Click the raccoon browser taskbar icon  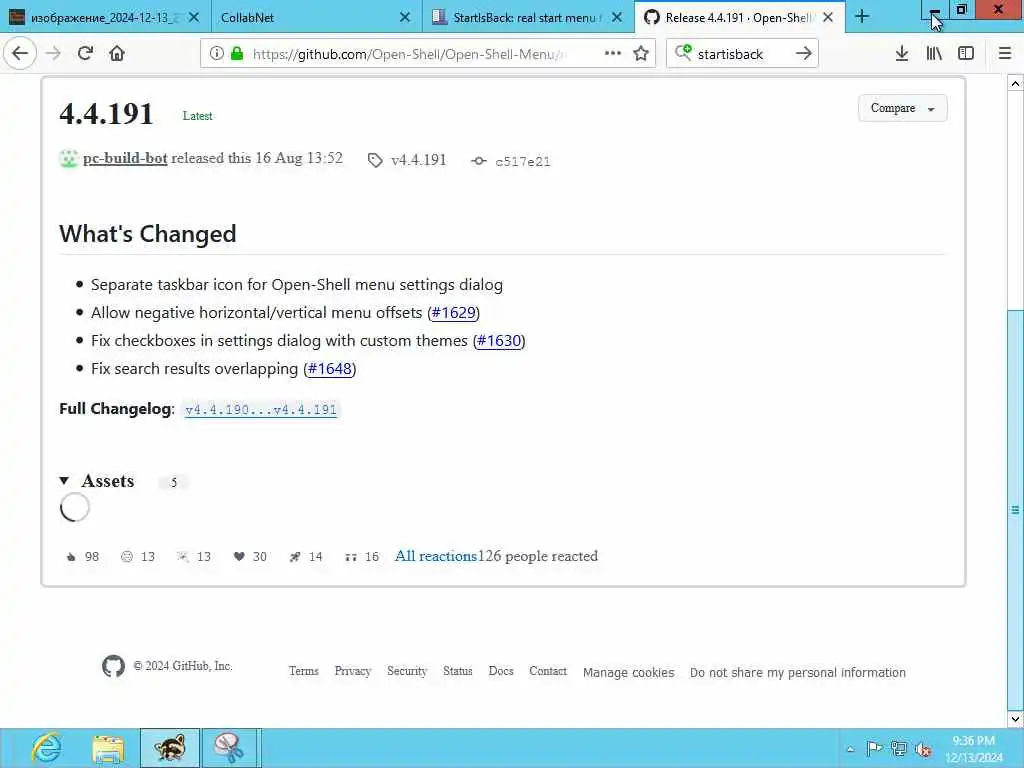point(170,748)
